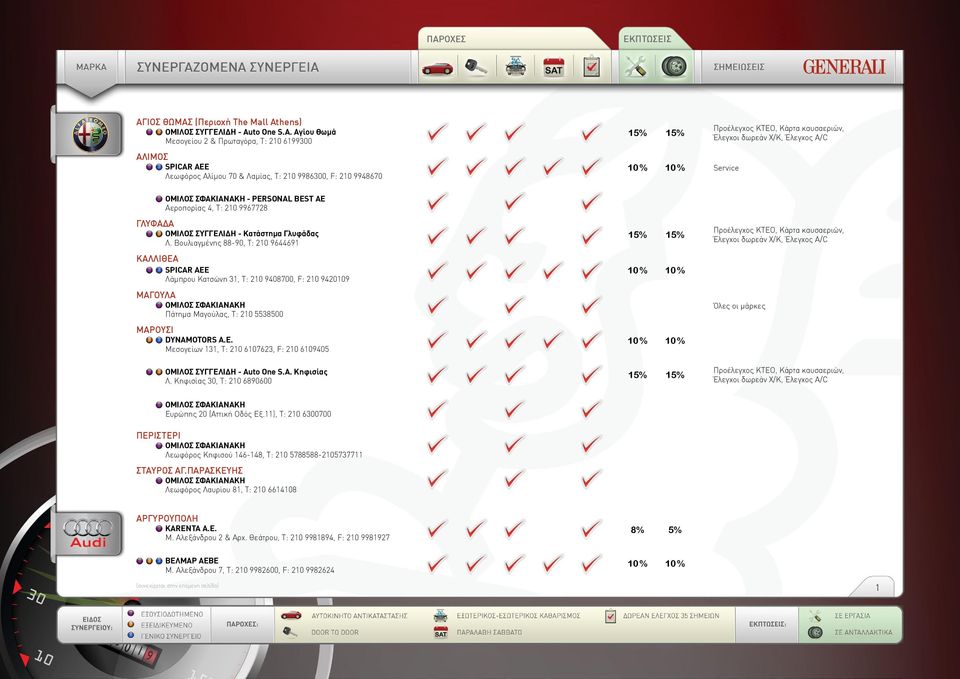Click the tire icon under ΕΚΠΤΩΣΕΙΣ
This screenshot has height=679, width=960.
pyautogui.click(x=673, y=66)
